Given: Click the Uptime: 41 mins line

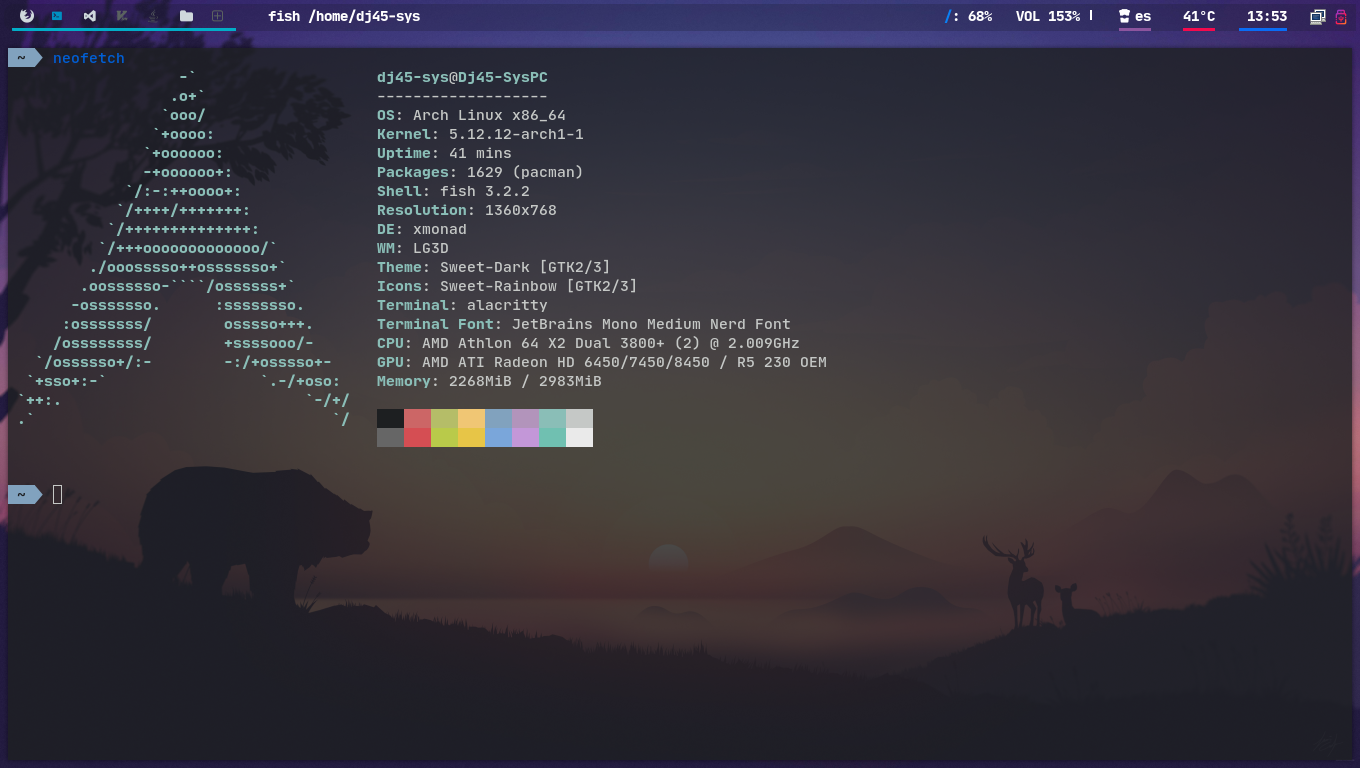Looking at the screenshot, I should coord(444,153).
